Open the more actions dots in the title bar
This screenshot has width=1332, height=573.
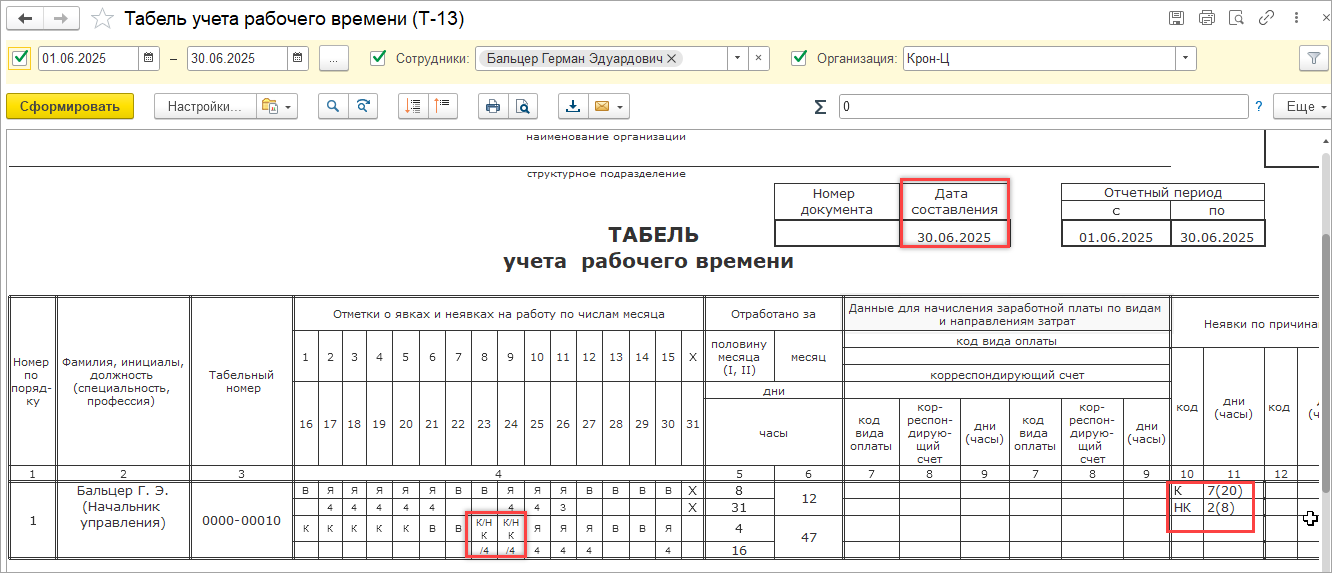click(1297, 18)
